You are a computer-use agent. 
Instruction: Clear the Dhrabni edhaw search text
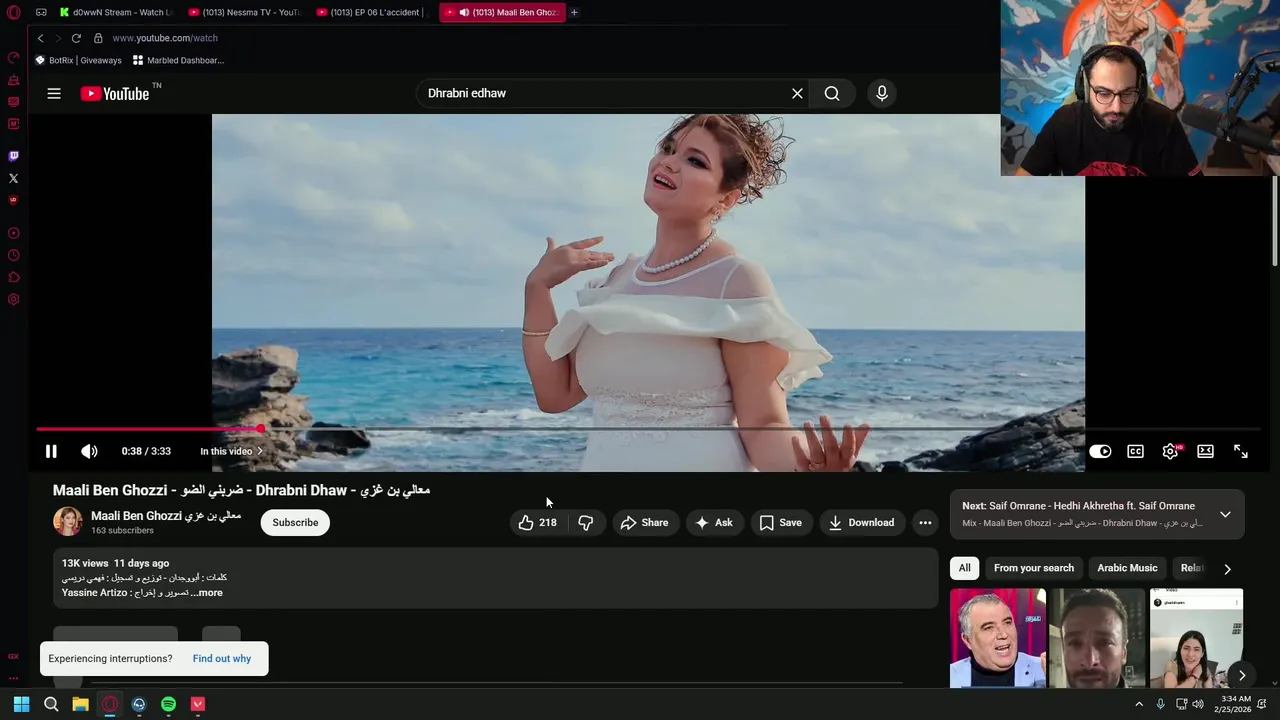797,93
